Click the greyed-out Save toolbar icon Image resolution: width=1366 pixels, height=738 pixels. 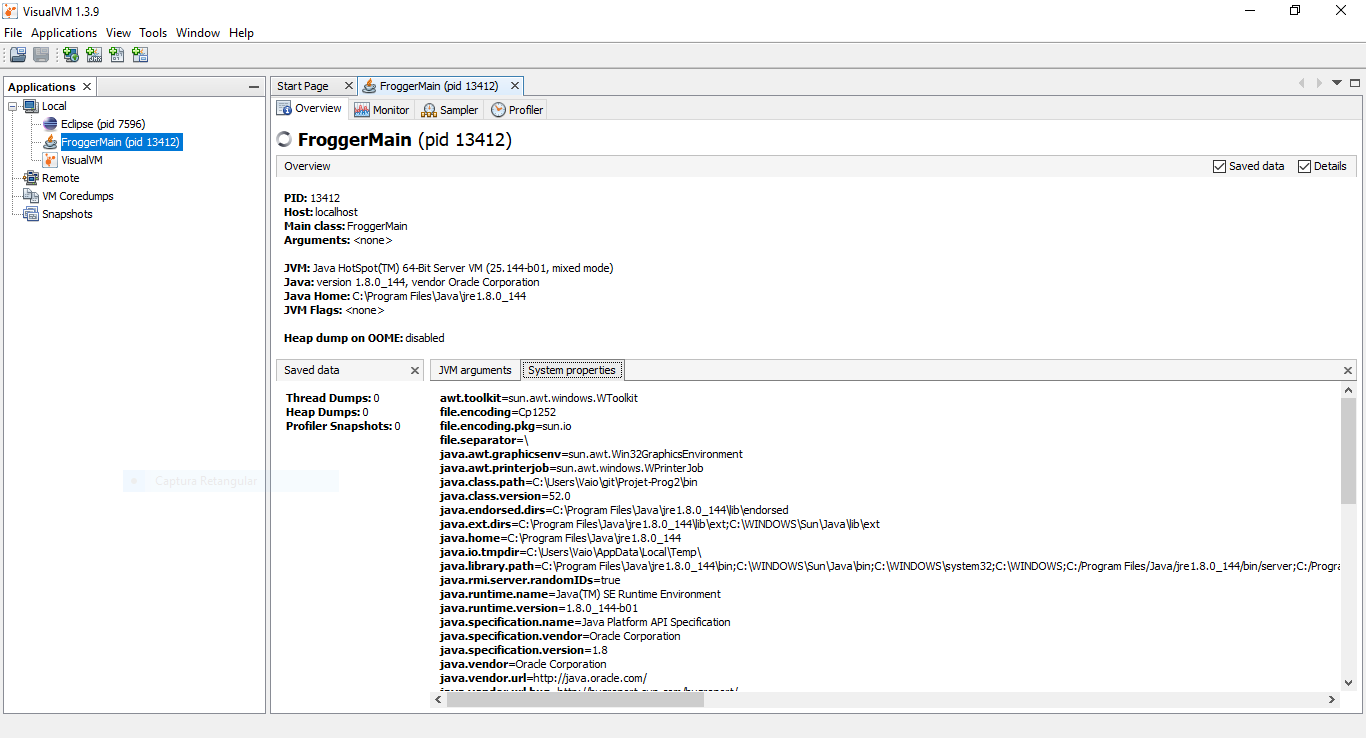[x=41, y=55]
